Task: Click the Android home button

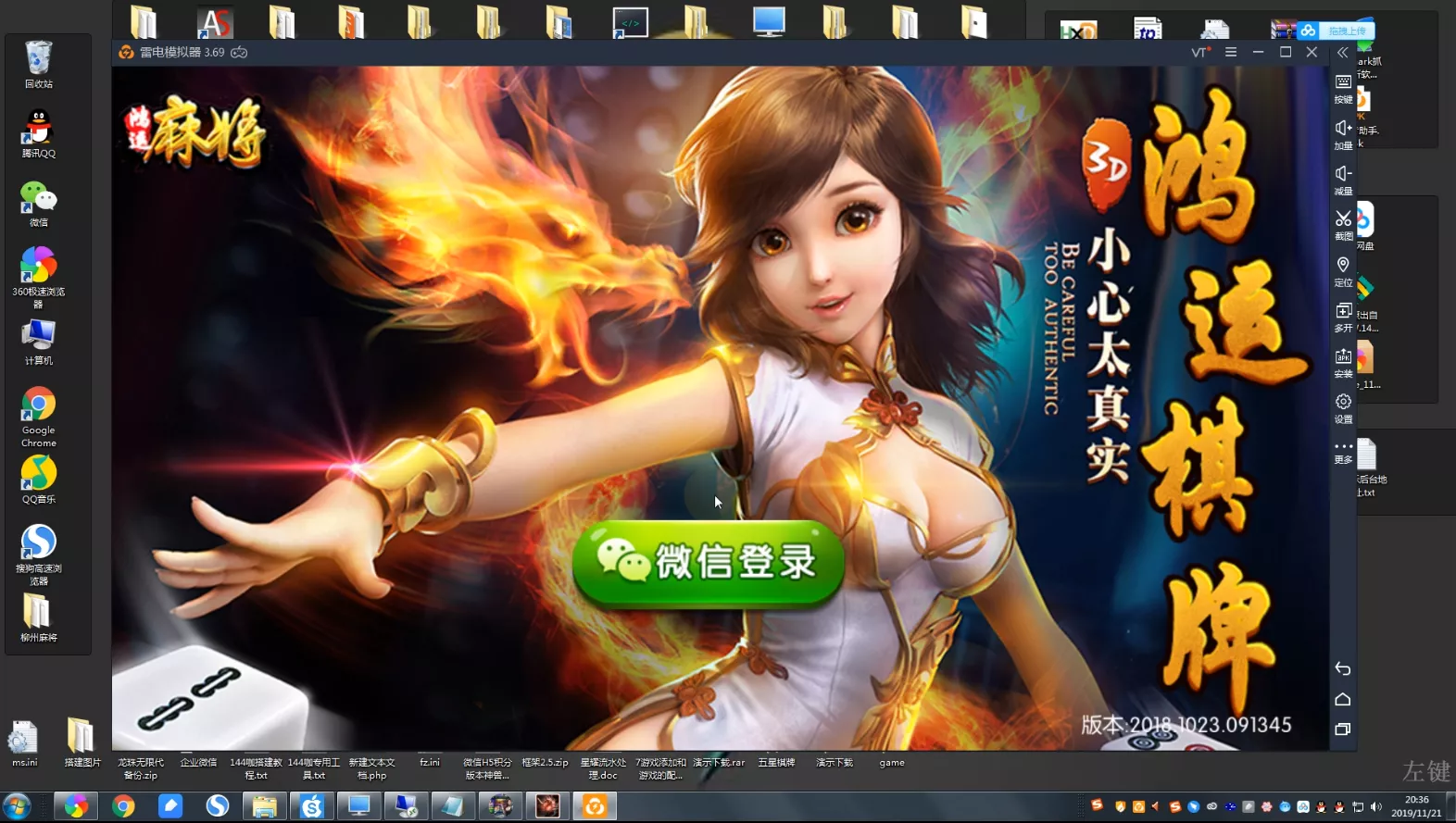Action: 1343,699
